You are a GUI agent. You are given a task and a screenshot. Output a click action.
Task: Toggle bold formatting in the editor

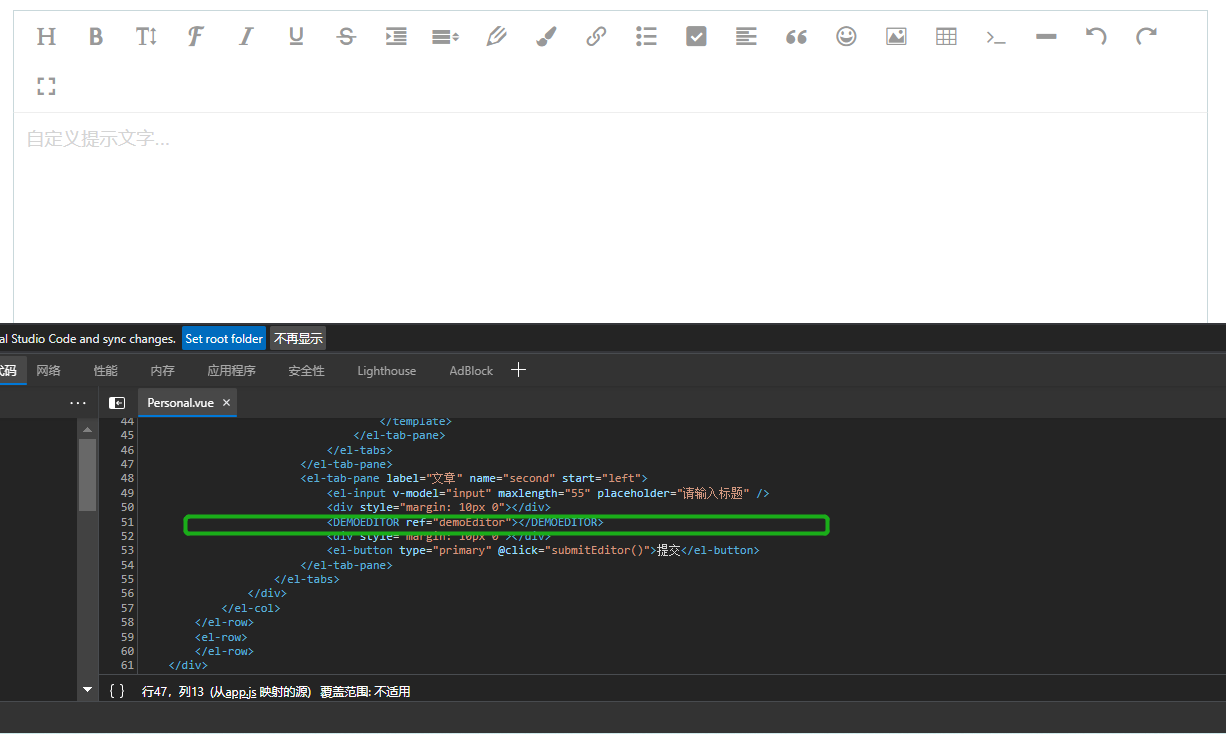[96, 37]
